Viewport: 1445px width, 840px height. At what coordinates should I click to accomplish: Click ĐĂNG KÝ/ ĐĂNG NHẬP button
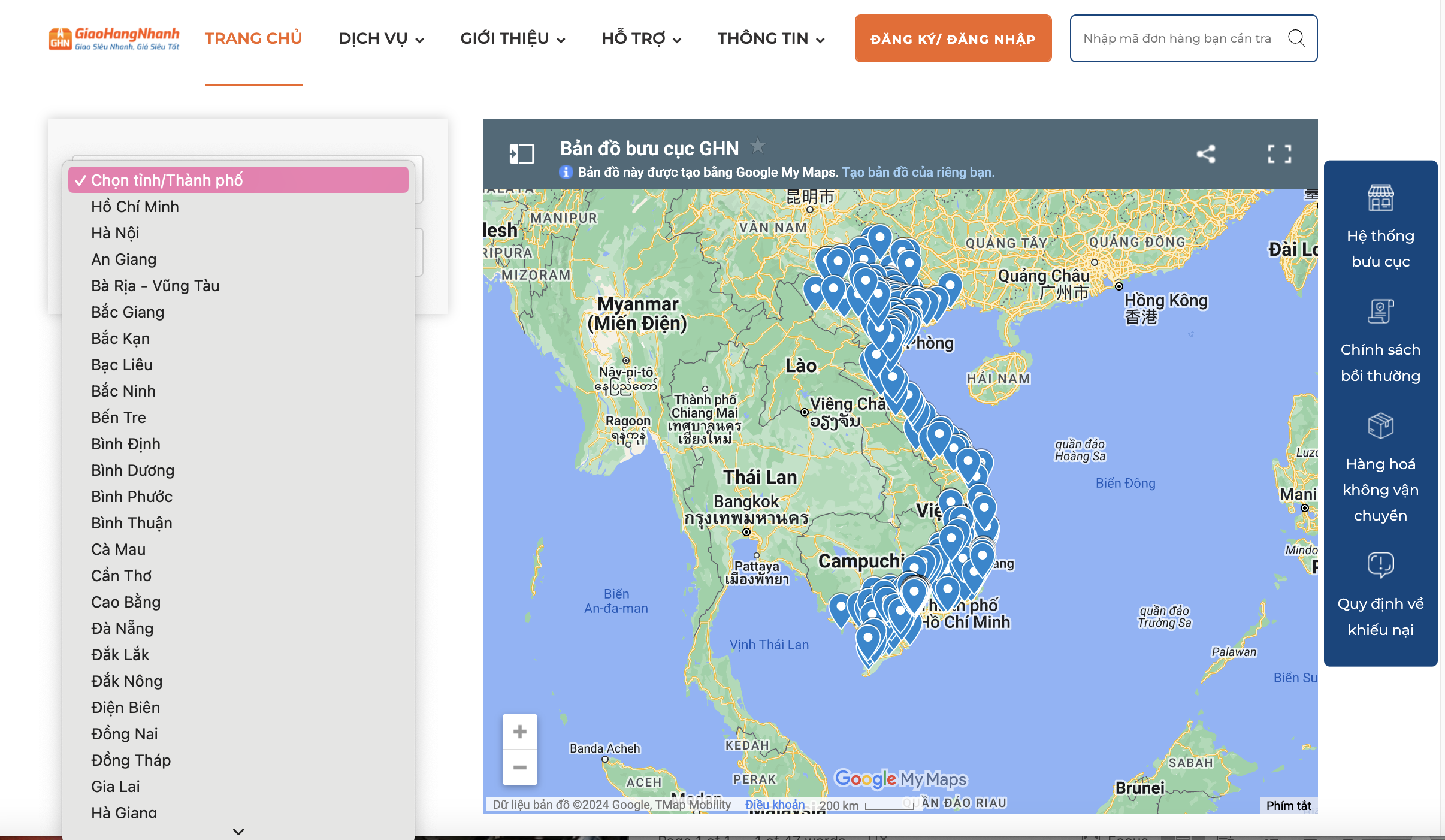(x=953, y=38)
